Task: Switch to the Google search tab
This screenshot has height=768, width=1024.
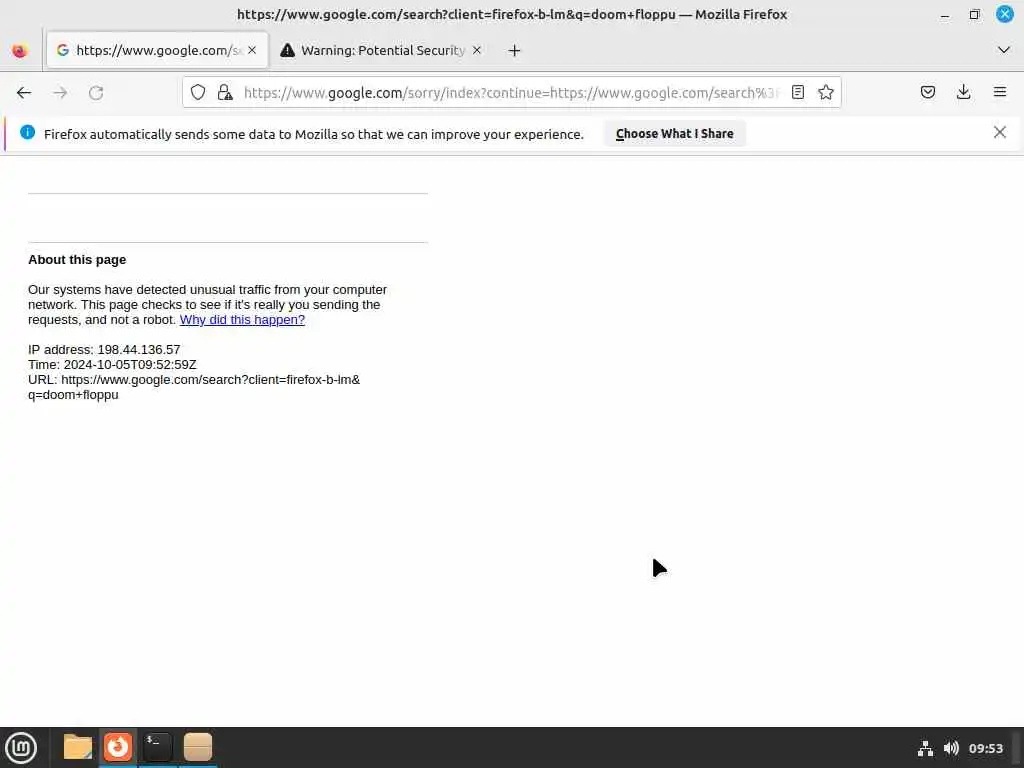Action: [157, 50]
